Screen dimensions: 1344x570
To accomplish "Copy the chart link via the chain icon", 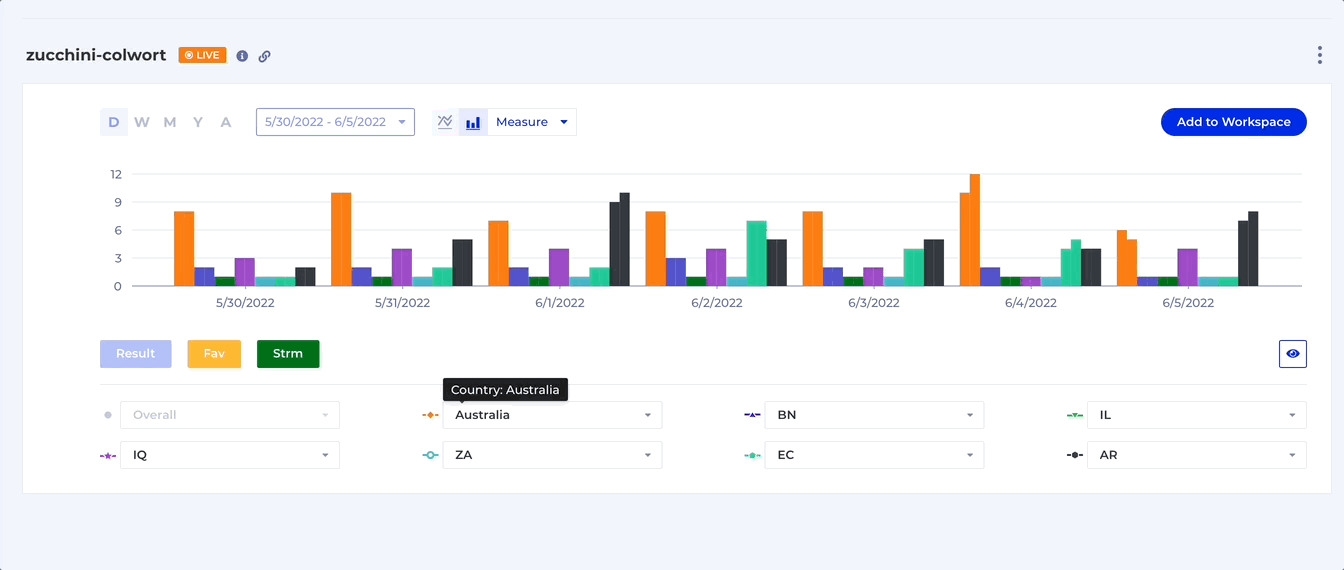I will point(265,56).
